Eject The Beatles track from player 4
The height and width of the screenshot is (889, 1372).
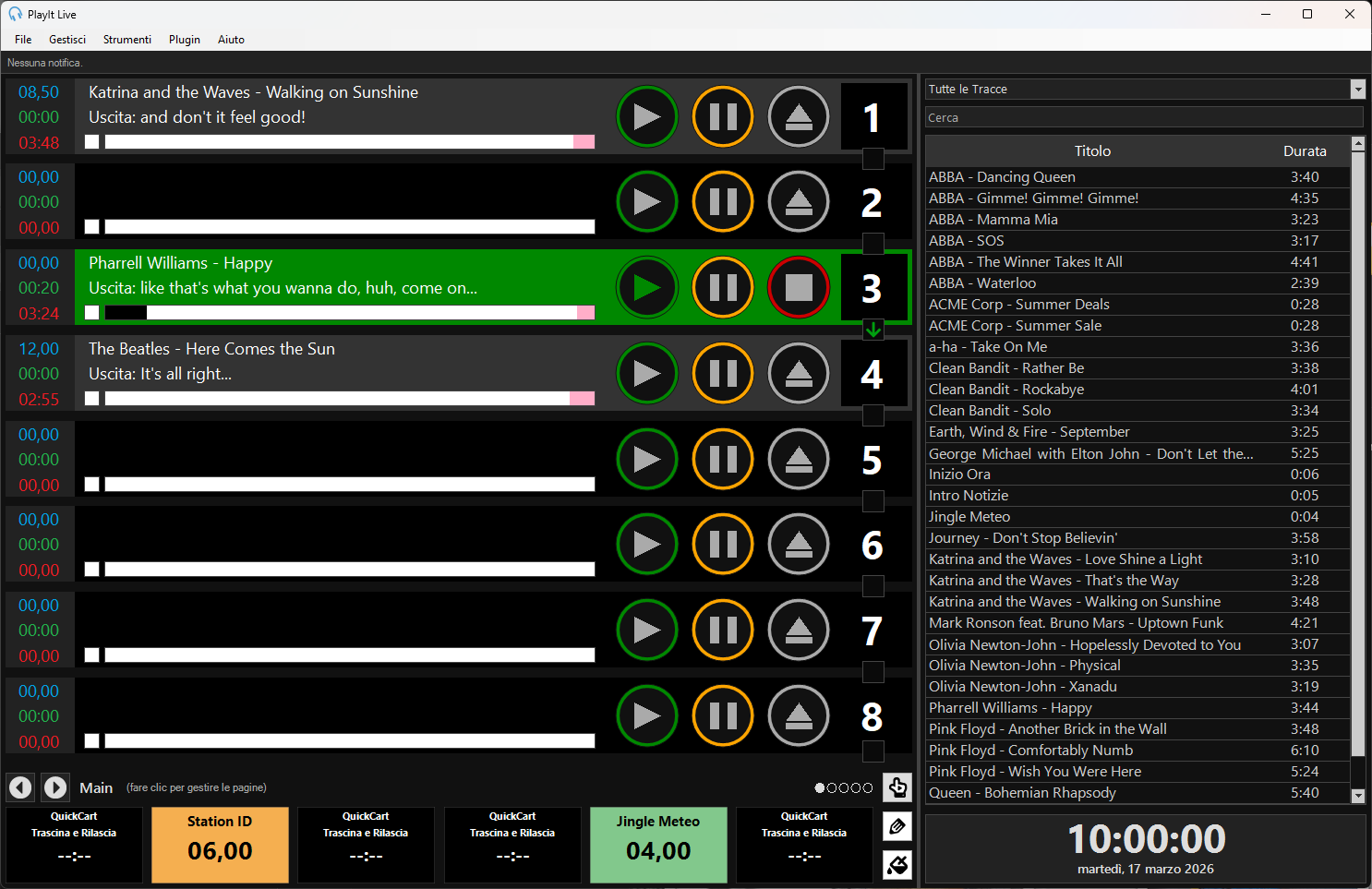point(799,374)
